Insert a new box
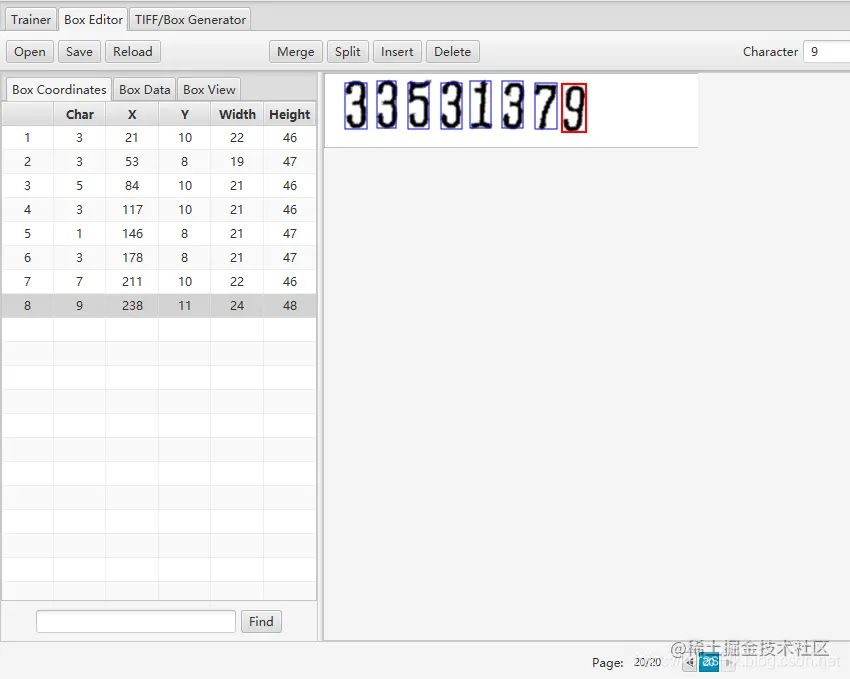Image resolution: width=850 pixels, height=679 pixels. pyautogui.click(x=397, y=51)
